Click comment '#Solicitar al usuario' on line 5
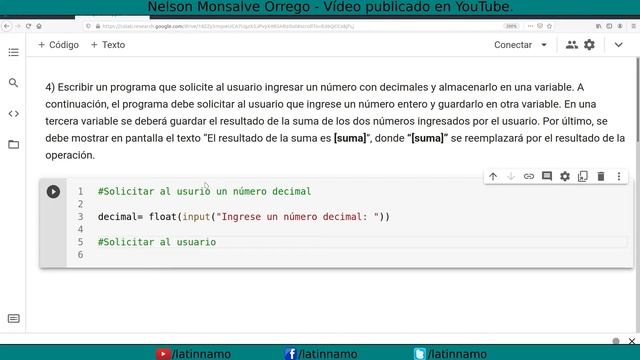The height and width of the screenshot is (360, 640). point(157,242)
